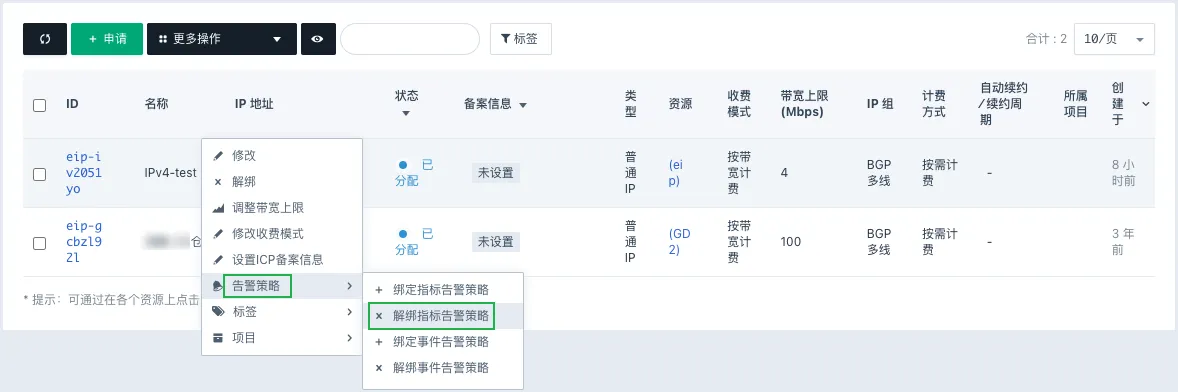The image size is (1178, 392).
Task: Click sort chevron next to 创建于
Action: coord(1146,104)
